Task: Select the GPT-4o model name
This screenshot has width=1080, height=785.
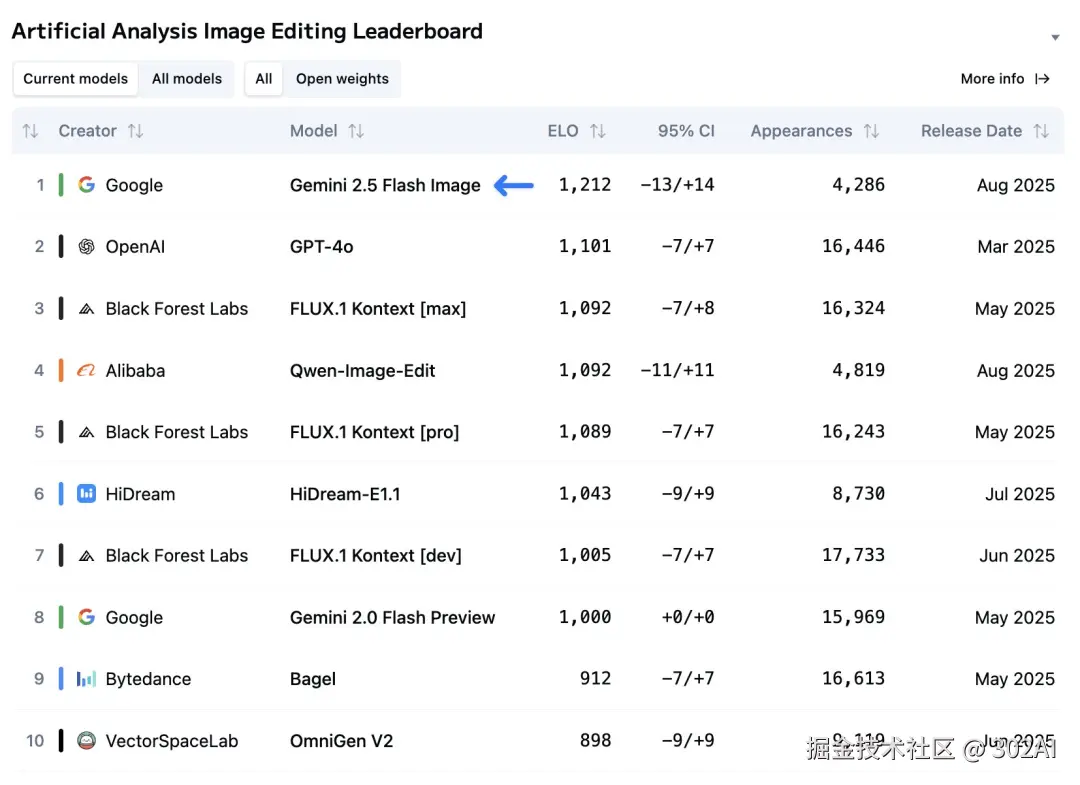Action: (x=322, y=247)
